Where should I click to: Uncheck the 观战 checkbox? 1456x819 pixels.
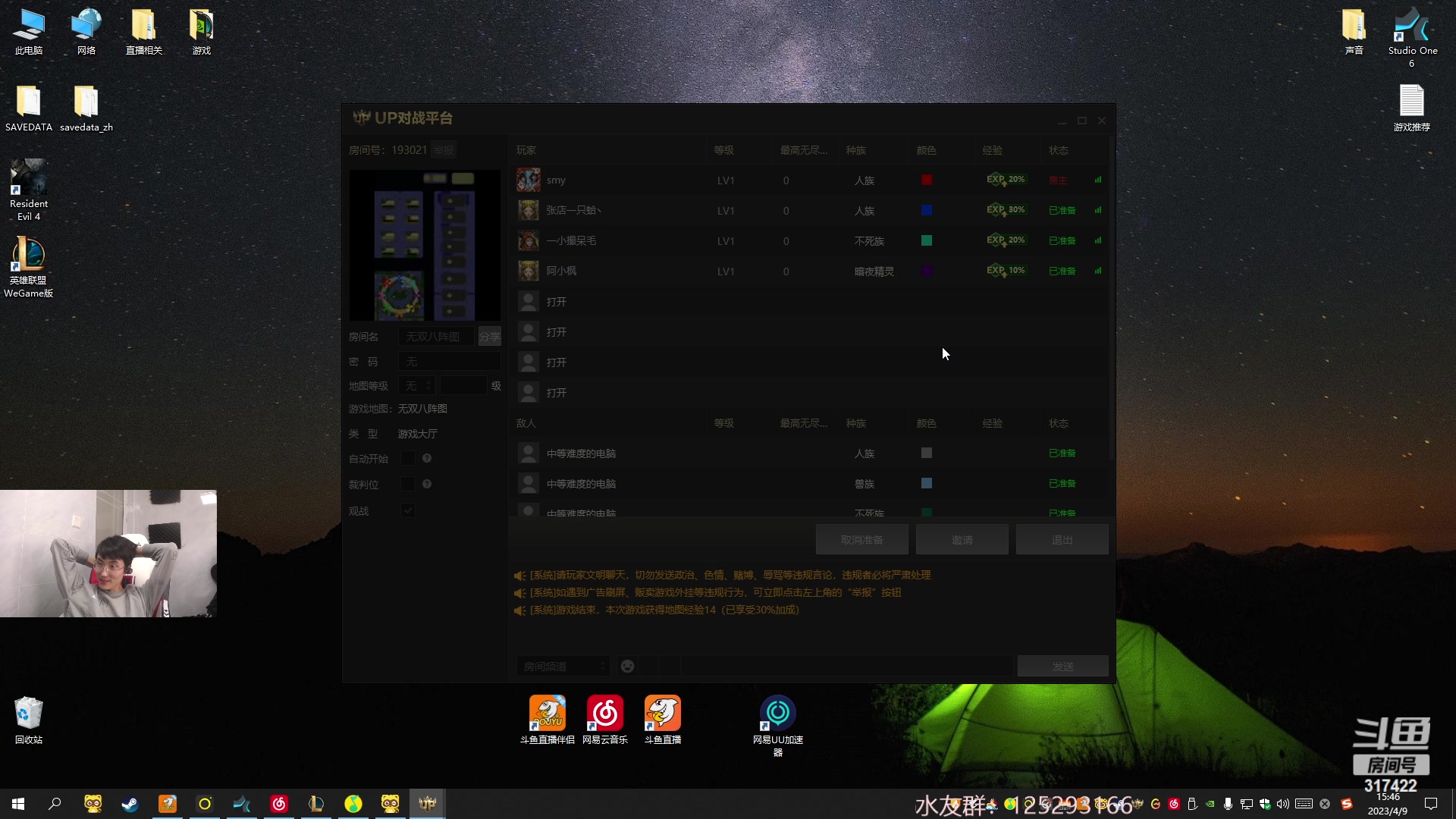[x=408, y=510]
